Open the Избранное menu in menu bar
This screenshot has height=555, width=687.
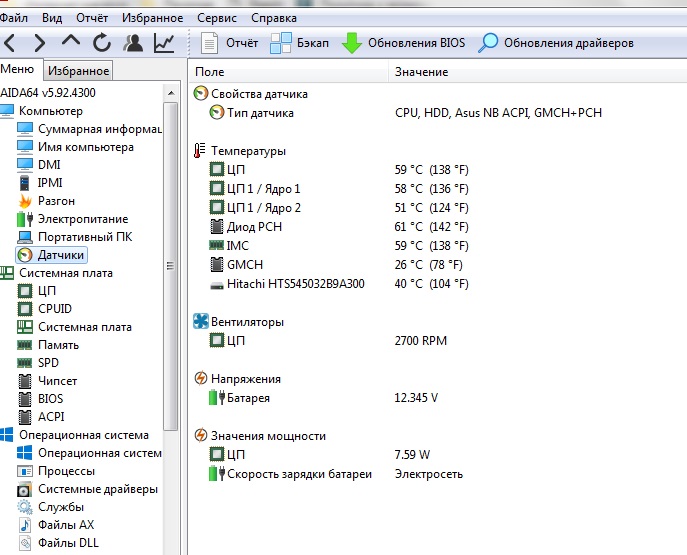[x=152, y=18]
